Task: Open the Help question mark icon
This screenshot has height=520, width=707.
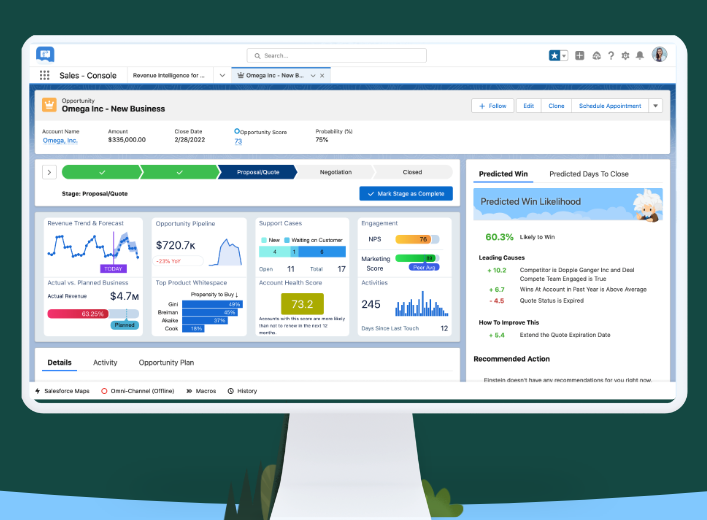Action: pos(611,56)
